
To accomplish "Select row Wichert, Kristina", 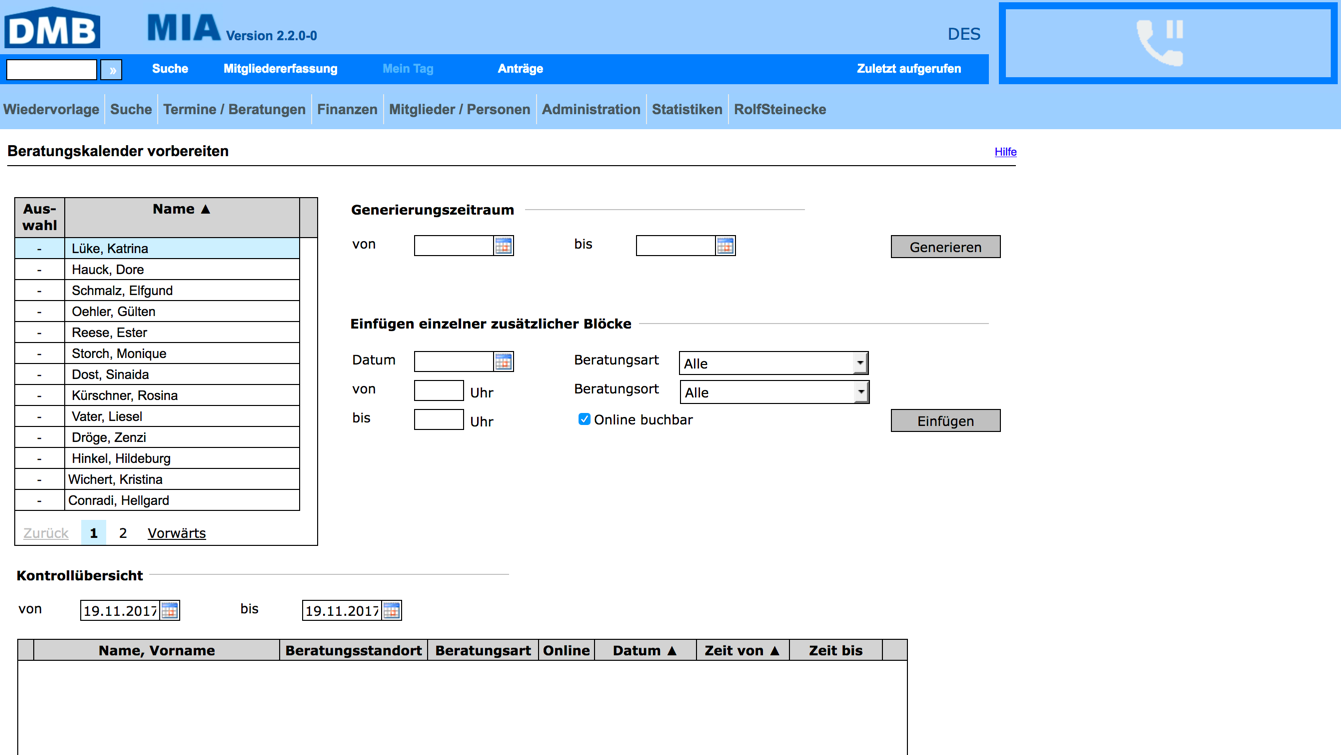I will click(157, 479).
